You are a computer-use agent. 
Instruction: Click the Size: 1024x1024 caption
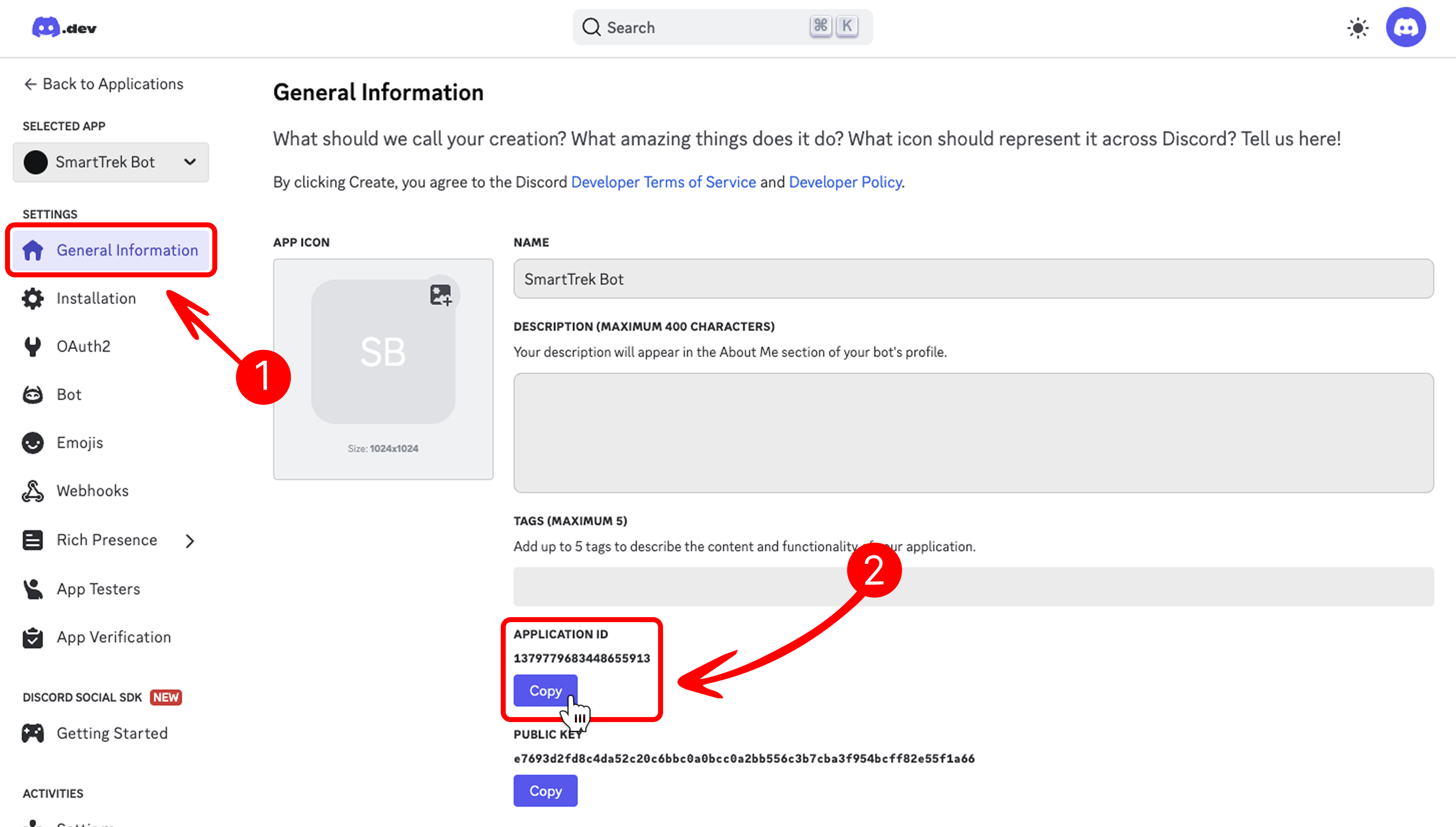383,449
